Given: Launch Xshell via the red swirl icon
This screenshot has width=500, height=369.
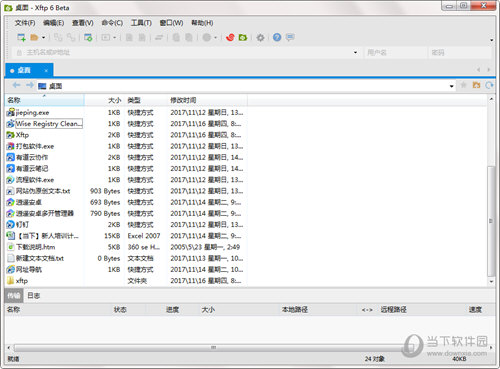Looking at the screenshot, I should [x=230, y=37].
